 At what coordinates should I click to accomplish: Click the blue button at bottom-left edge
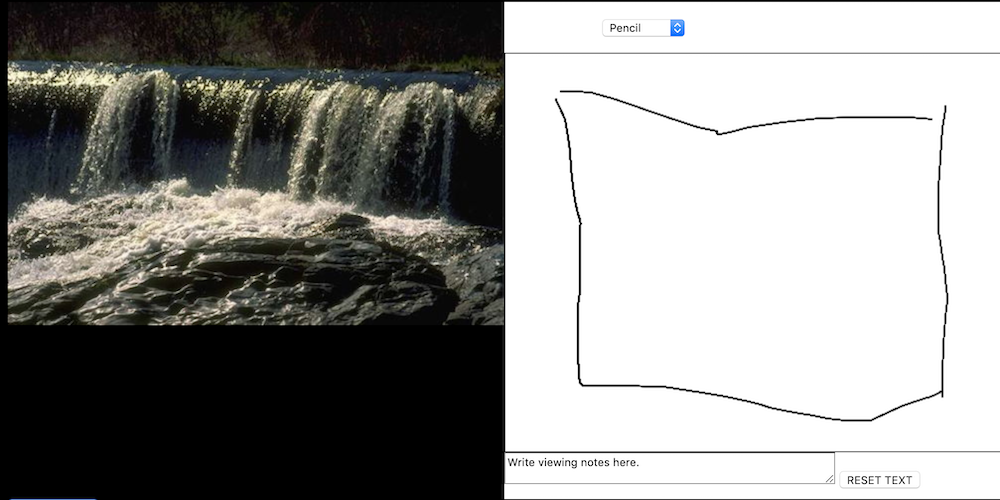tap(54, 498)
